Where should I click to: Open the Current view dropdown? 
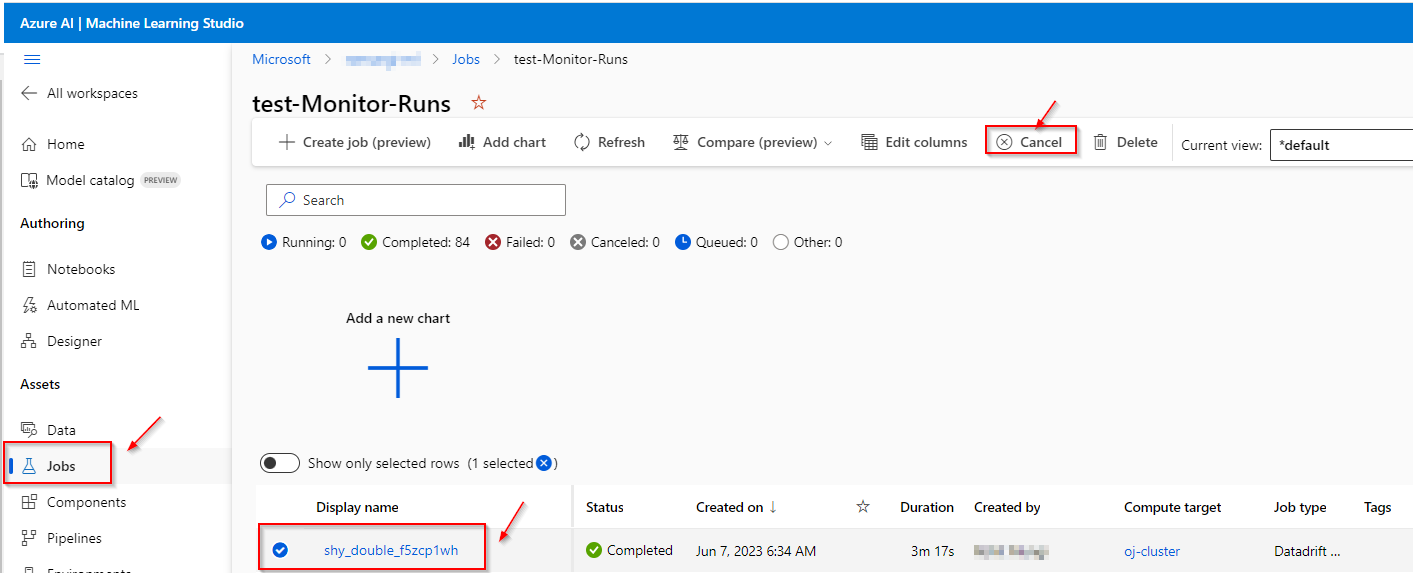[1341, 145]
